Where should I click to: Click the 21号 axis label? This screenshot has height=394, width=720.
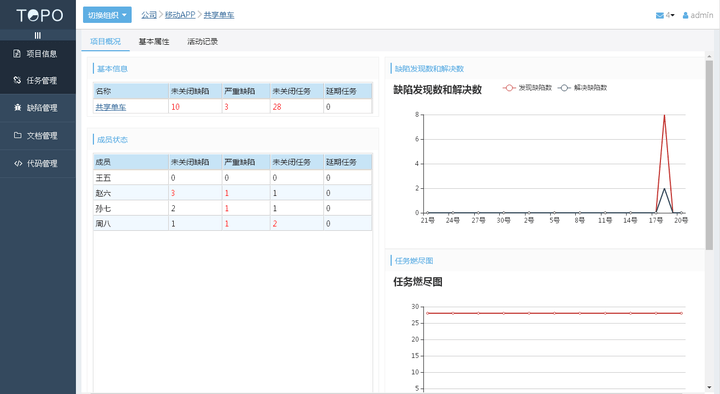[428, 220]
